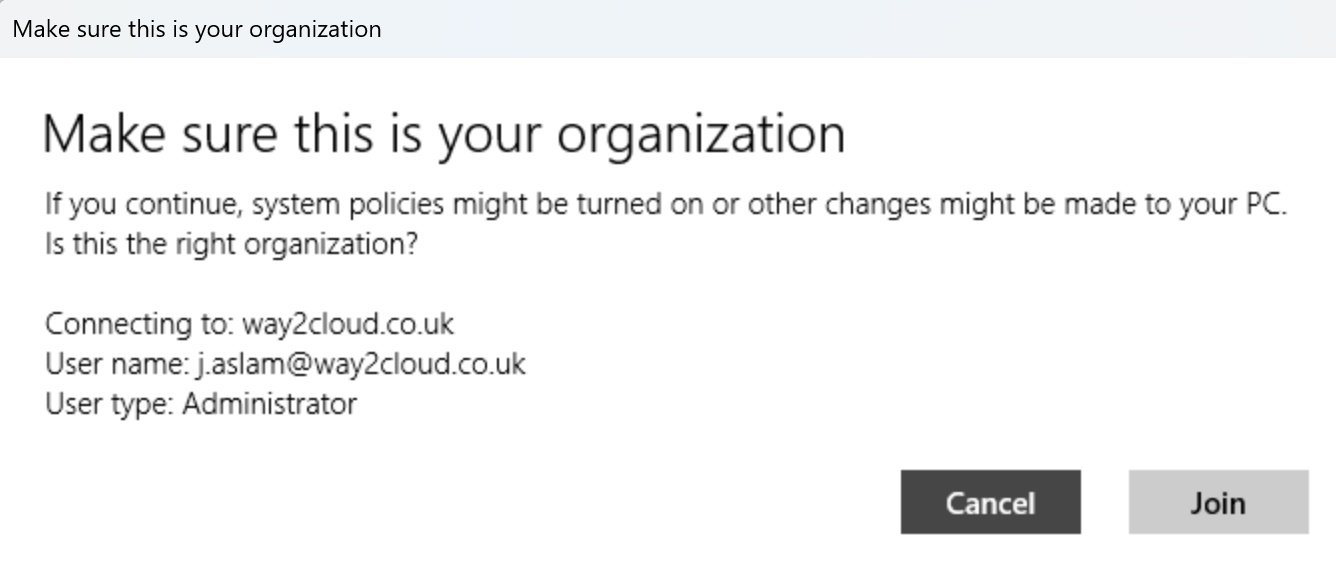The width and height of the screenshot is (1336, 563).
Task: Select the j.aslam@way2cloud.co.uk email address
Action: (361, 364)
